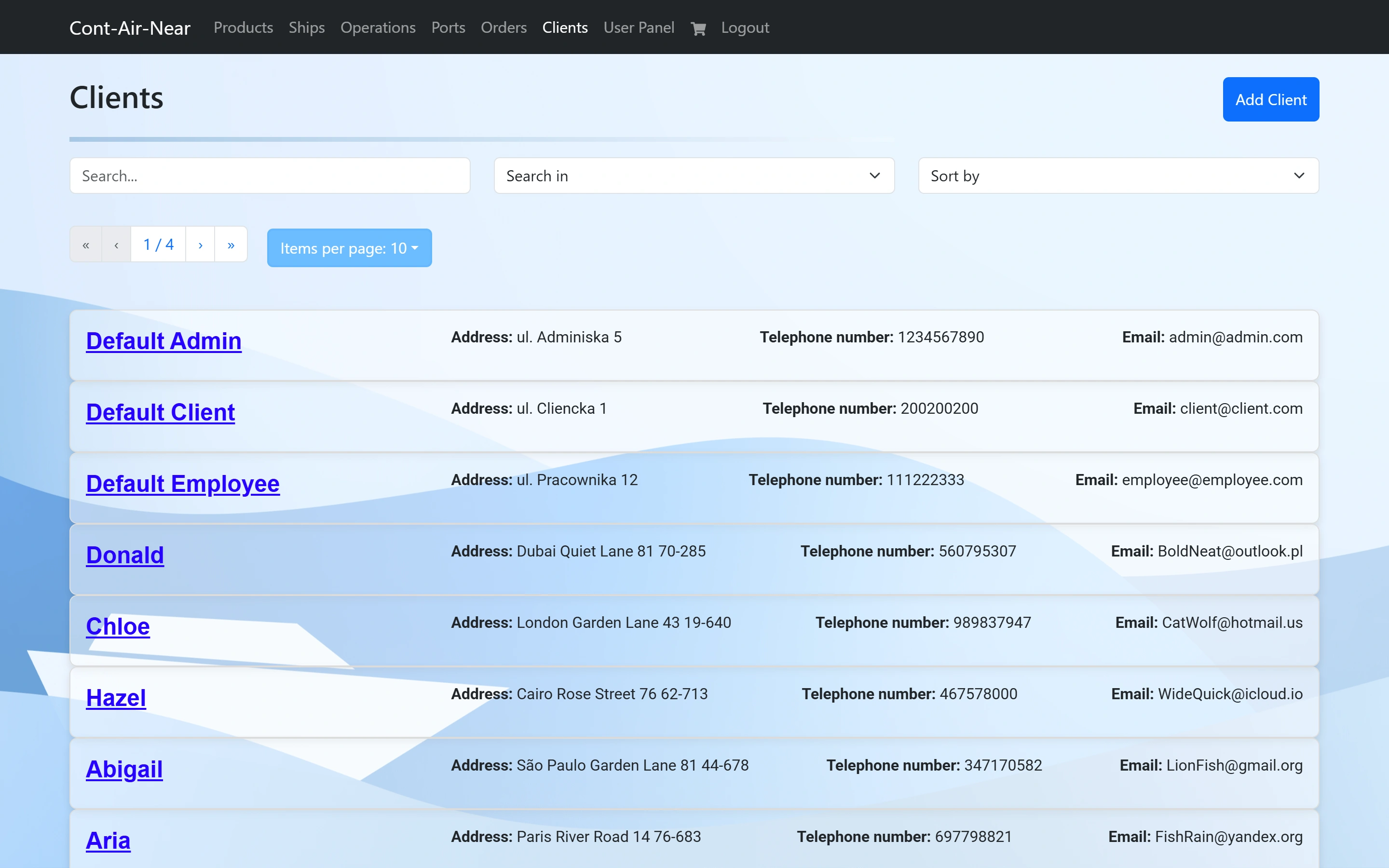Open the Orders page

pyautogui.click(x=504, y=27)
